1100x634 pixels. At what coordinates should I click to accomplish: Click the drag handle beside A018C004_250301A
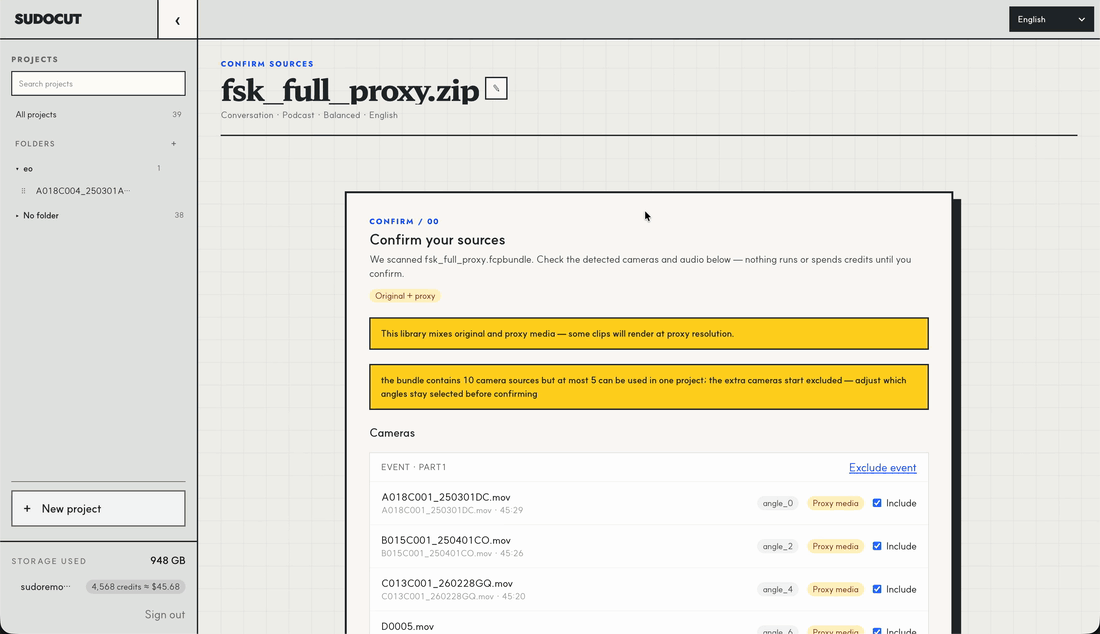coord(23,191)
